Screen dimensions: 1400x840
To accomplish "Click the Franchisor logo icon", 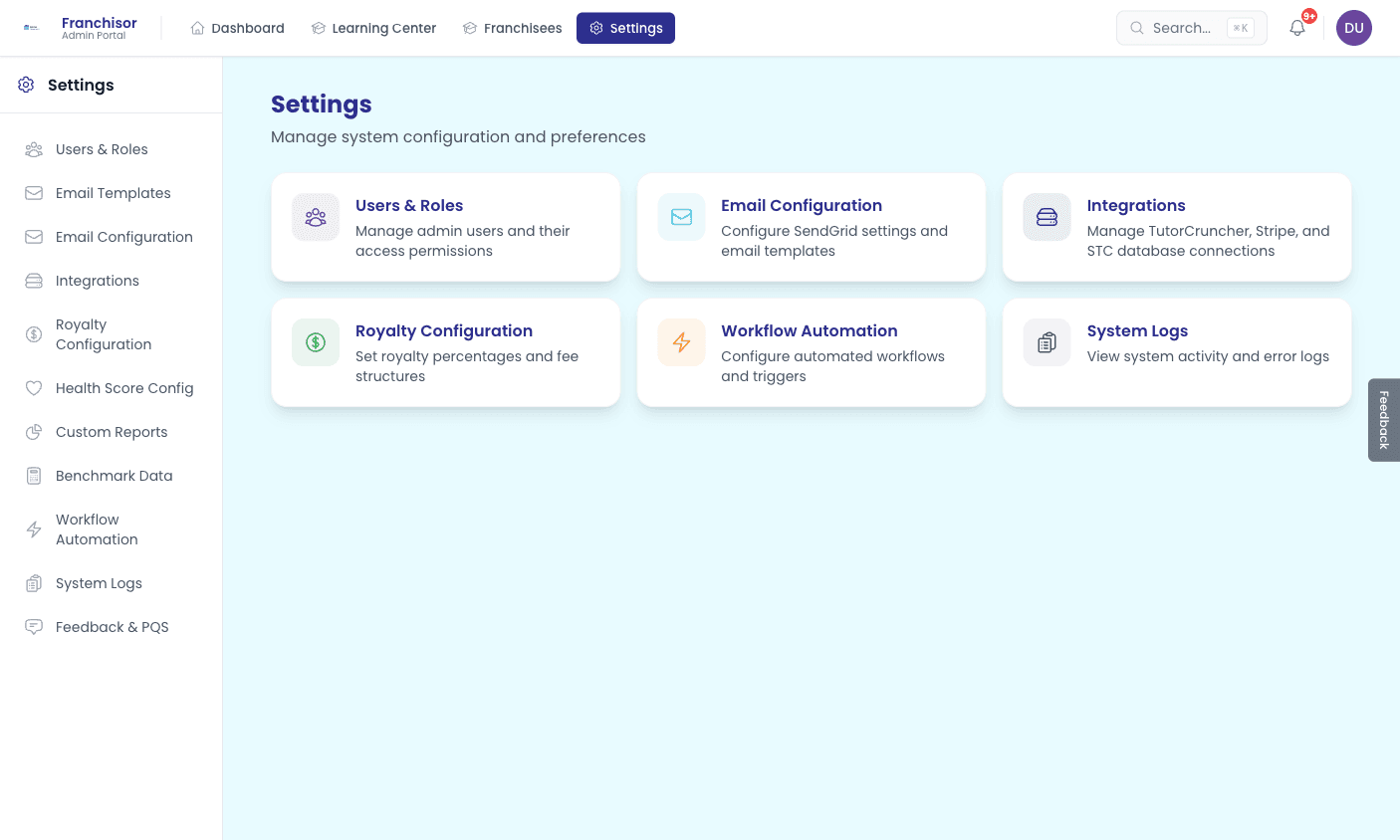I will (31, 28).
